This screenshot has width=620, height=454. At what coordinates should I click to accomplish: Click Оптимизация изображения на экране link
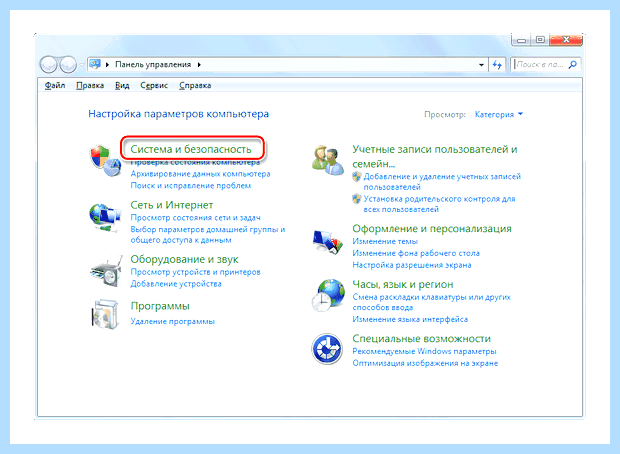pos(425,363)
